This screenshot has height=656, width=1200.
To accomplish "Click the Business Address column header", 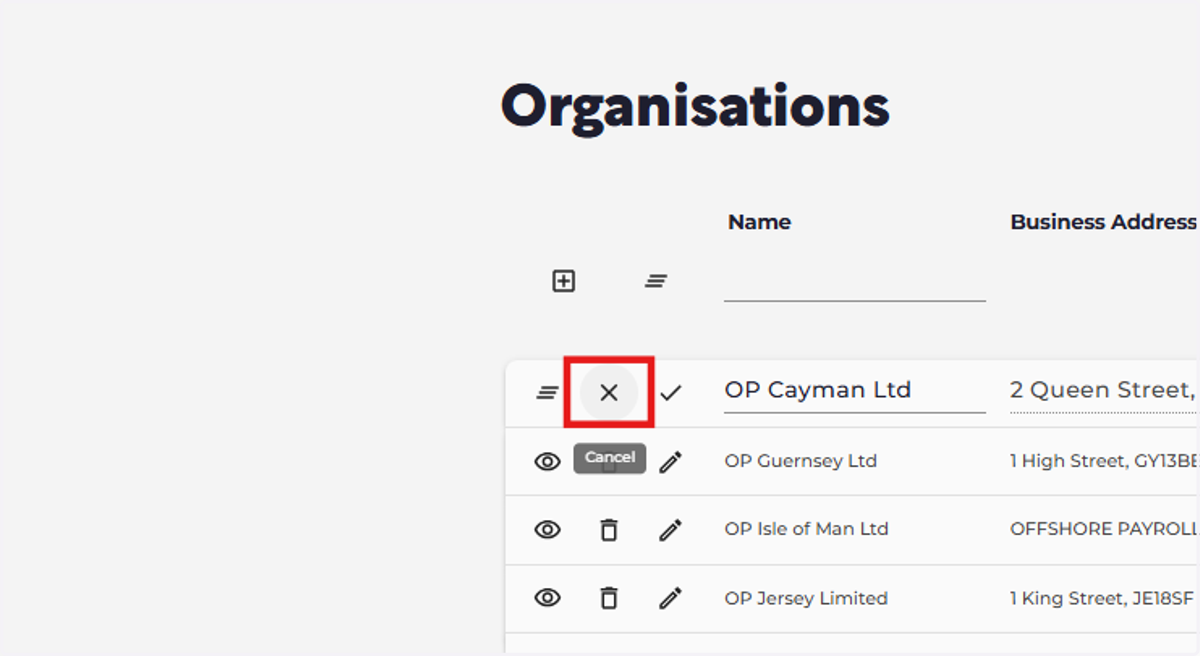I will pos(1104,222).
